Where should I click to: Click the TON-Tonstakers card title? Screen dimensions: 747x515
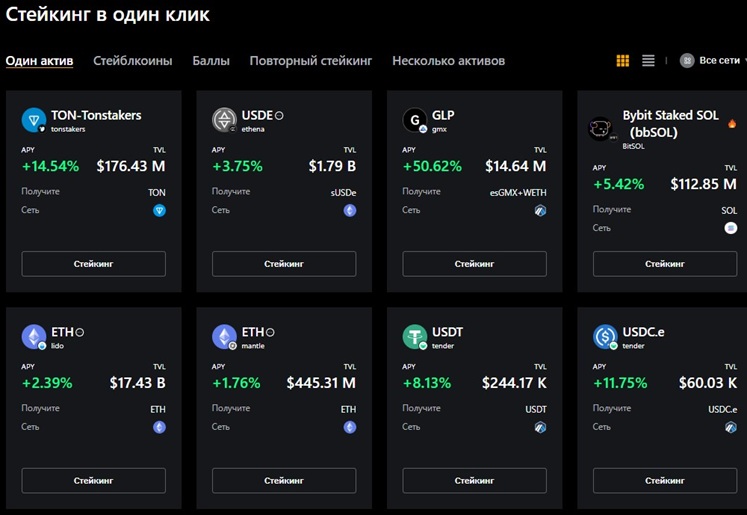pyautogui.click(x=96, y=115)
